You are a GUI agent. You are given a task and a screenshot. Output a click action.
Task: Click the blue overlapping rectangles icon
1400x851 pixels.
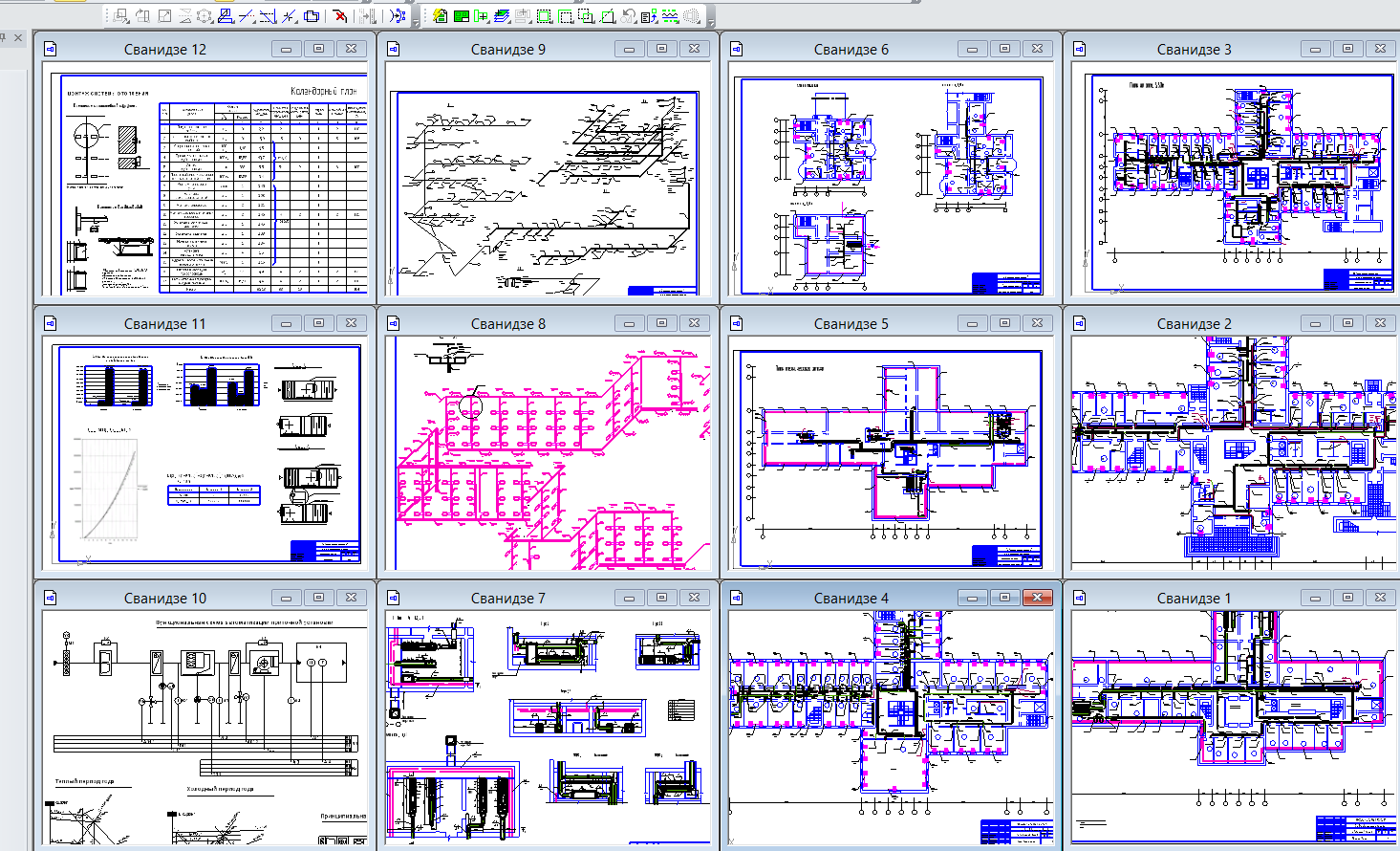click(x=311, y=16)
